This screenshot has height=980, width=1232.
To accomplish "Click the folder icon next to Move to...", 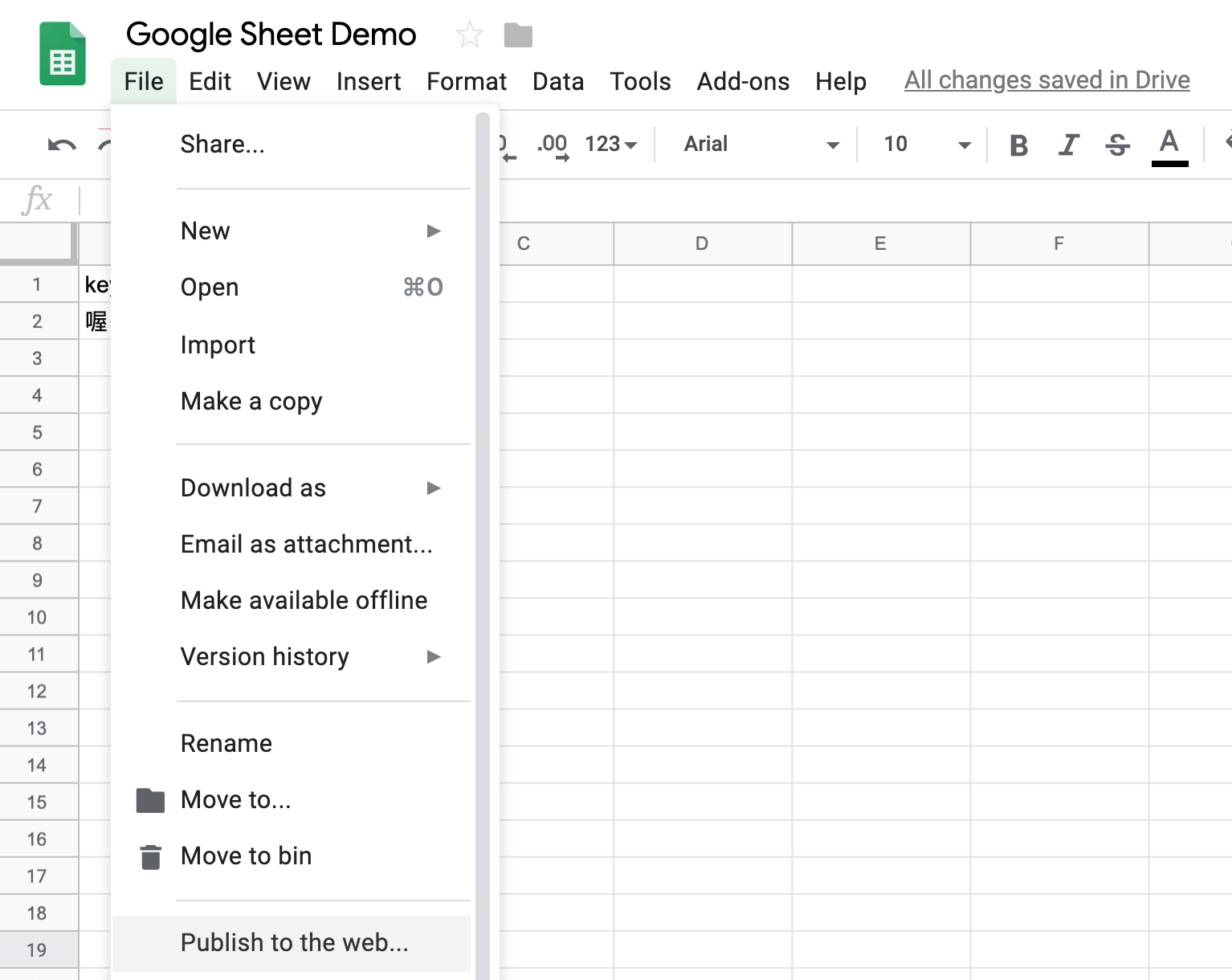I will (150, 800).
